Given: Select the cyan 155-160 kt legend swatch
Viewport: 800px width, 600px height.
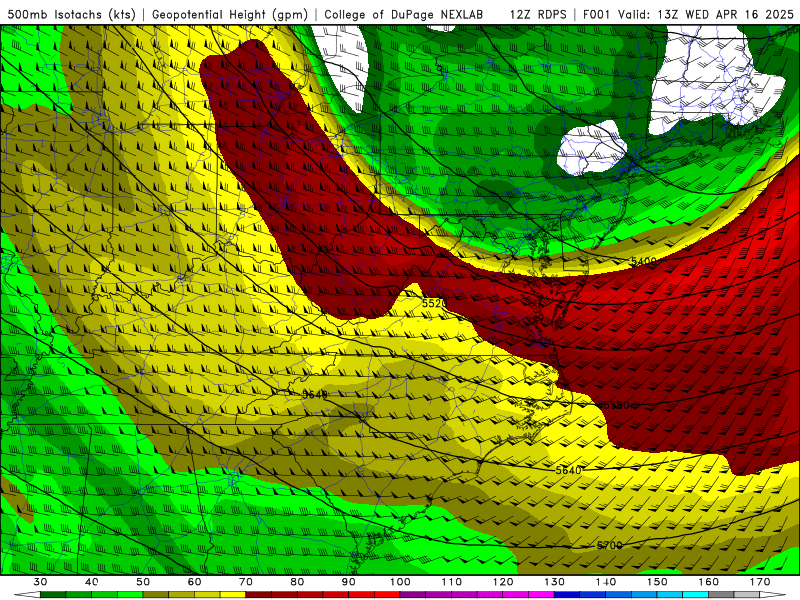Looking at the screenshot, I should (x=696, y=595).
